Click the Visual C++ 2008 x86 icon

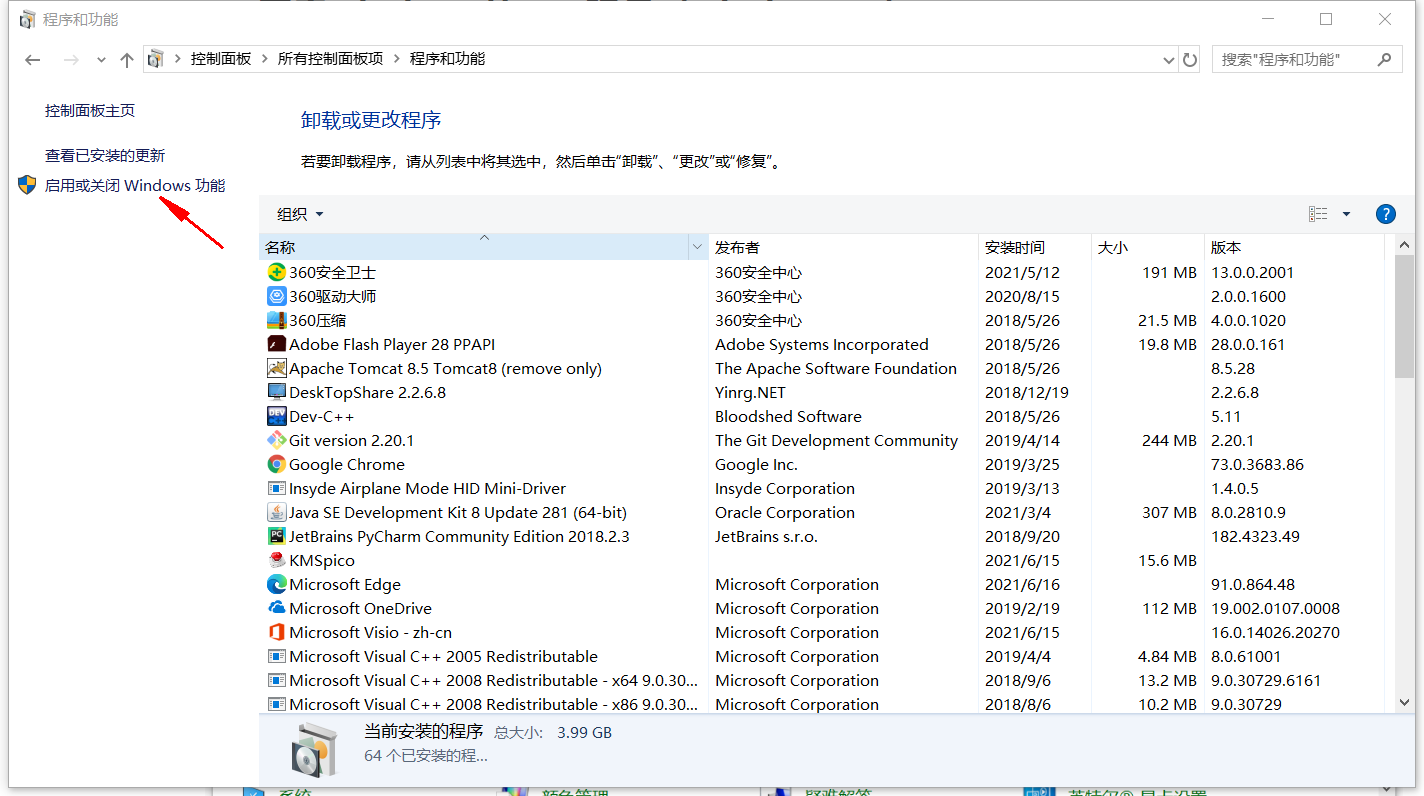click(277, 704)
